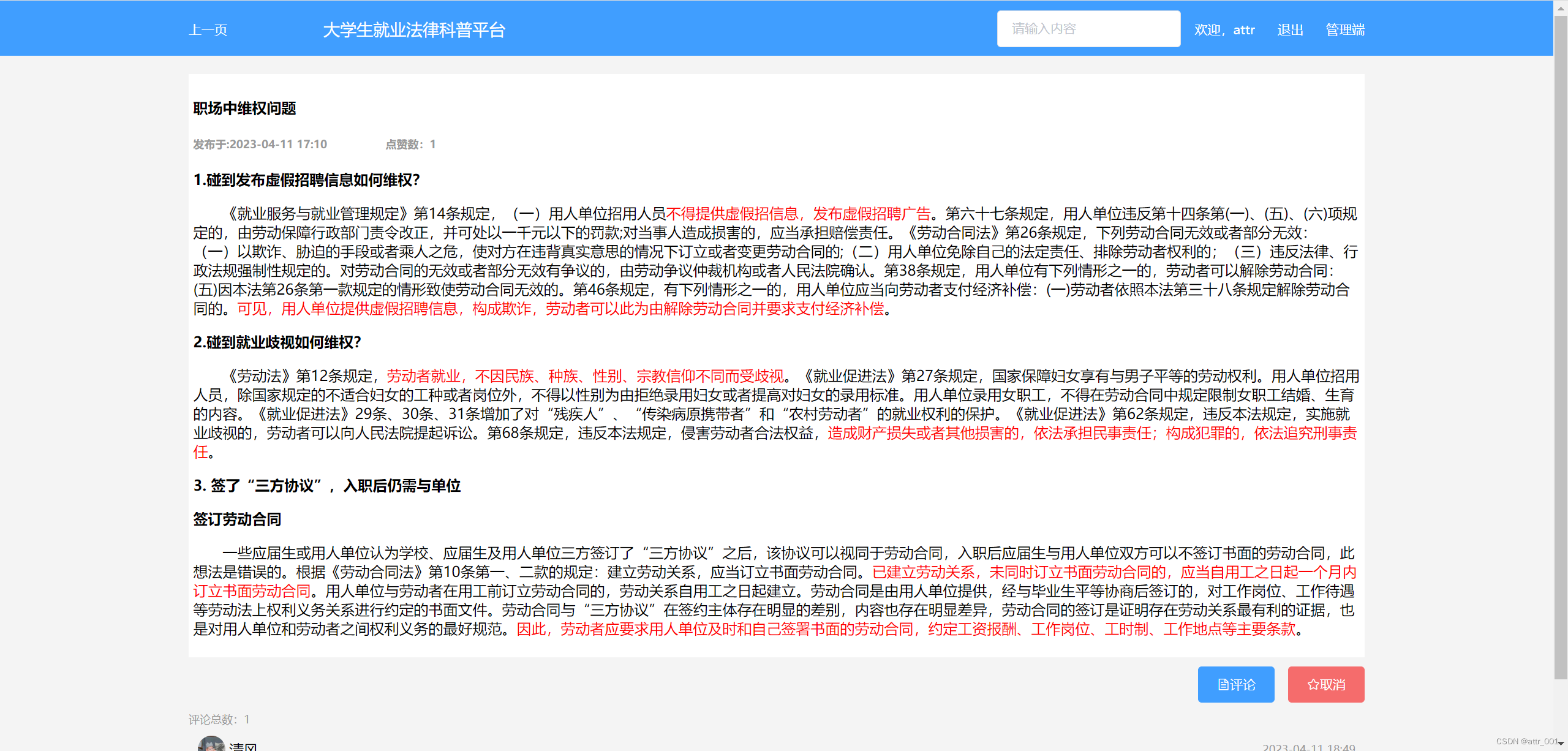Click heading 签订劳动合同

tap(237, 519)
